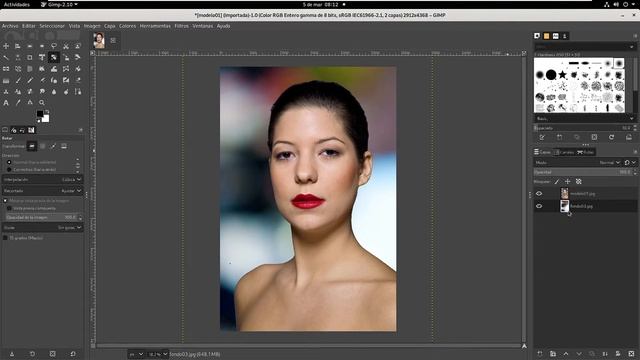Select the Fuzzy Select wand tool
This screenshot has height=360, width=640.
[x=6, y=58]
